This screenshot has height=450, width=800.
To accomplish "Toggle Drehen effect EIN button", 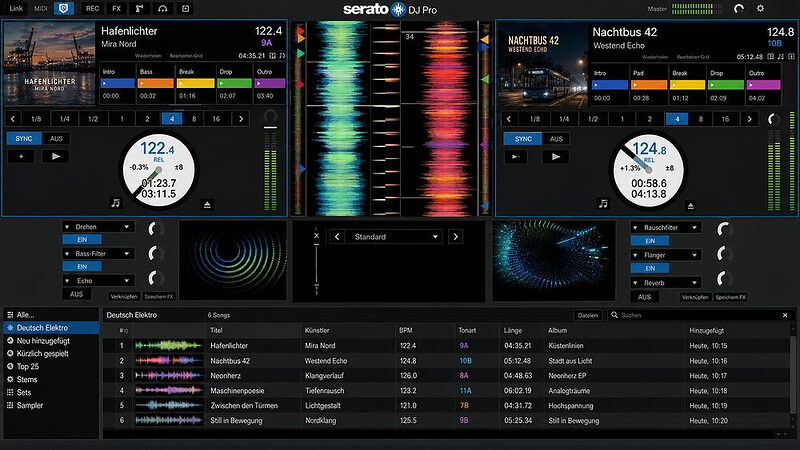I will click(x=82, y=239).
